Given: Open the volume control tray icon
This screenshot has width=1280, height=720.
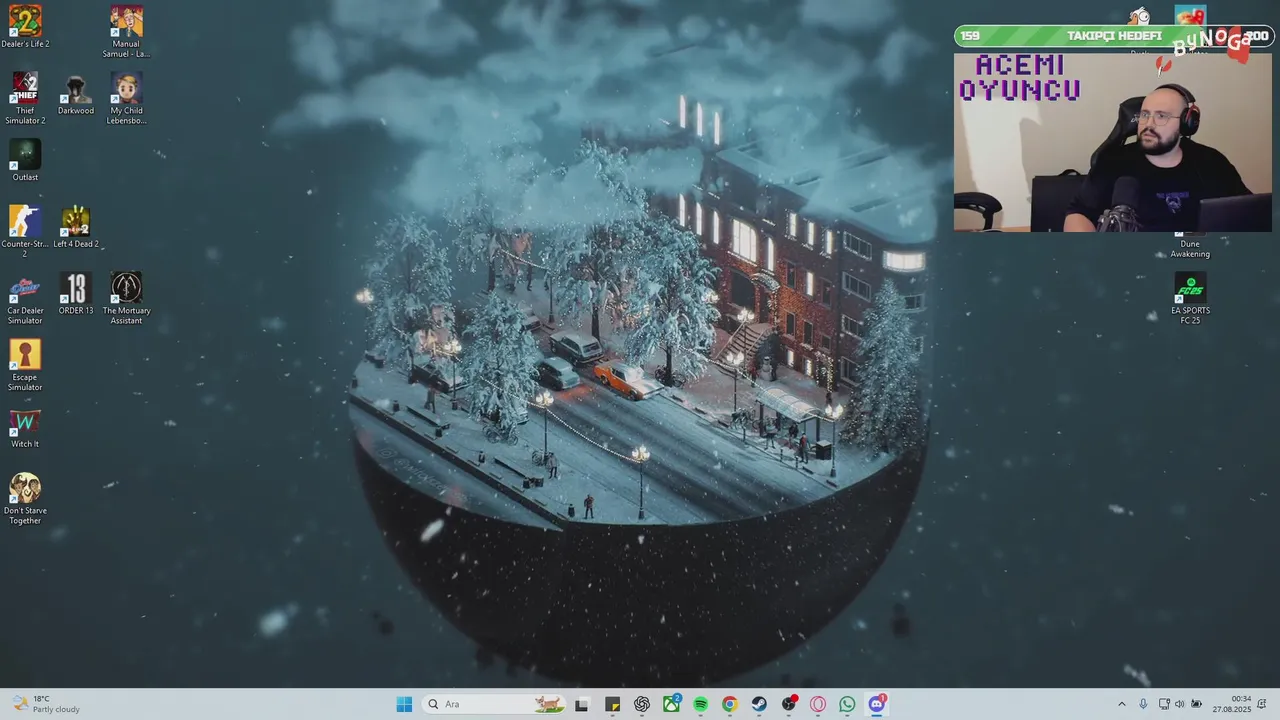Looking at the screenshot, I should [x=1179, y=704].
